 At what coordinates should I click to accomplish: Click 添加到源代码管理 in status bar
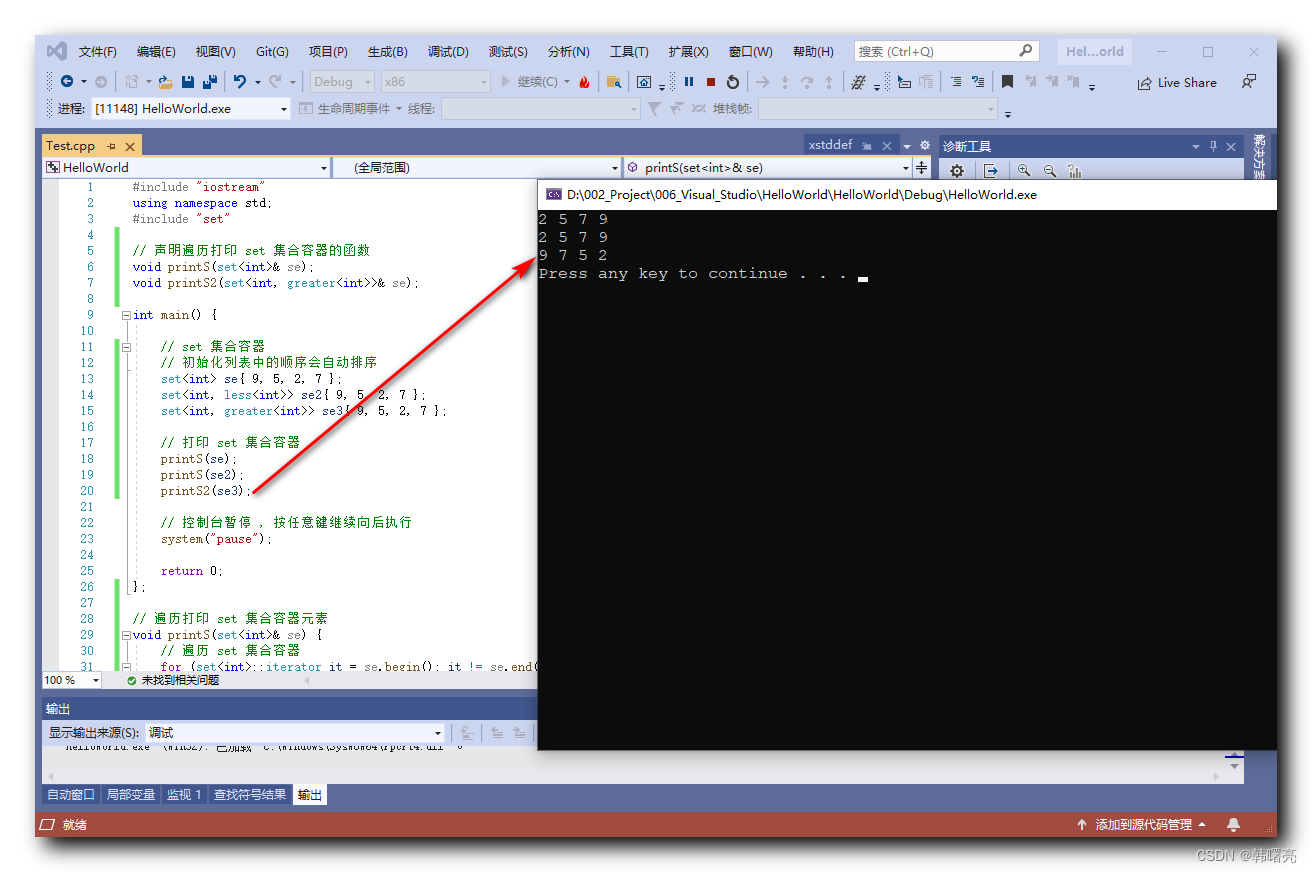[x=1143, y=825]
